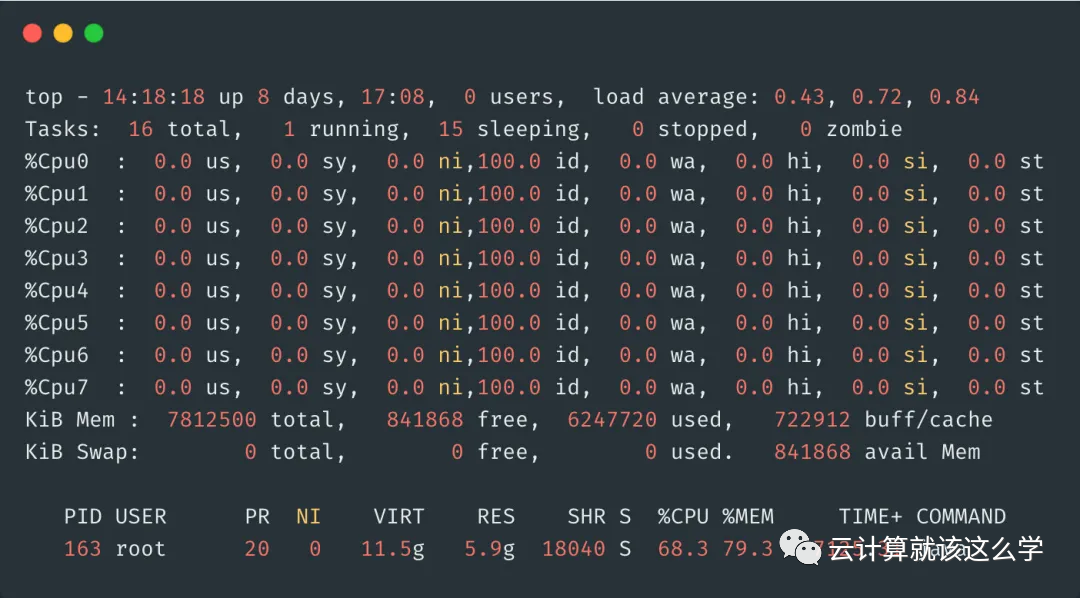Image resolution: width=1080 pixels, height=598 pixels.
Task: Click the VIRT column header
Action: 399,517
